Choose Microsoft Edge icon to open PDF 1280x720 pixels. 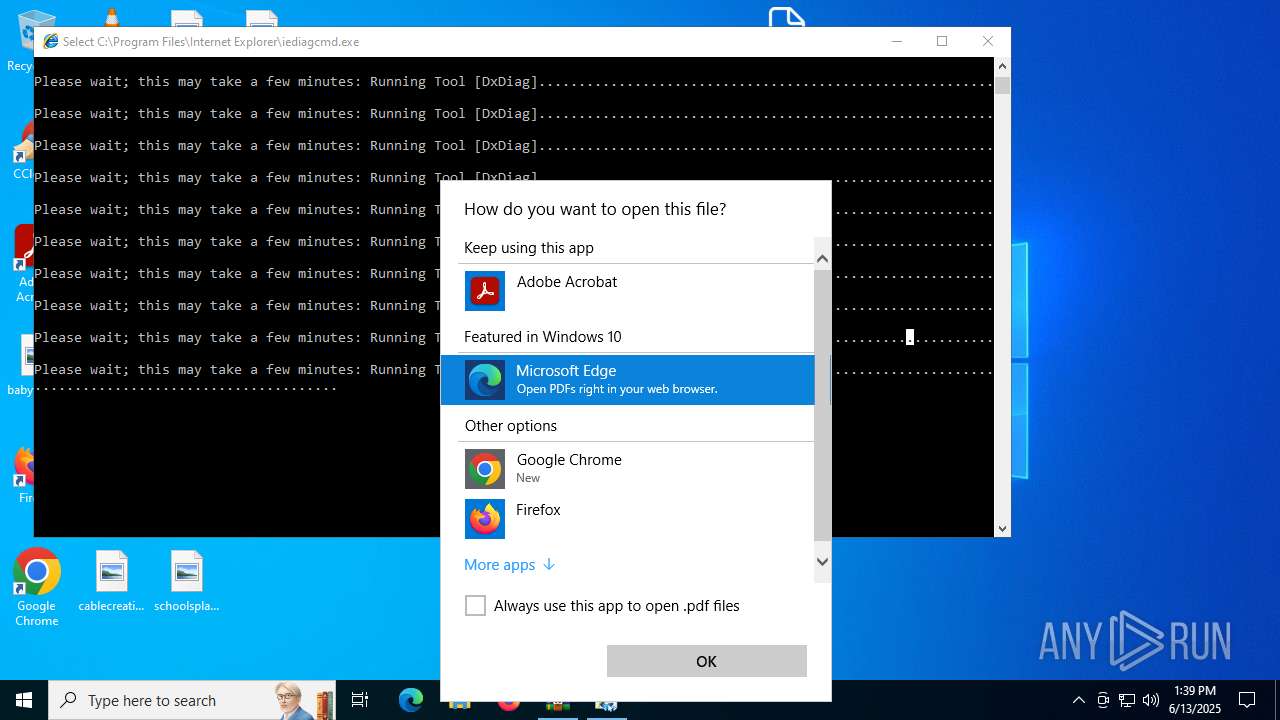[x=485, y=380]
